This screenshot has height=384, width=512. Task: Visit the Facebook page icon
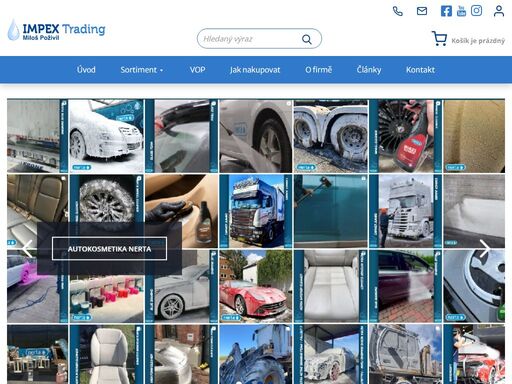tap(446, 11)
